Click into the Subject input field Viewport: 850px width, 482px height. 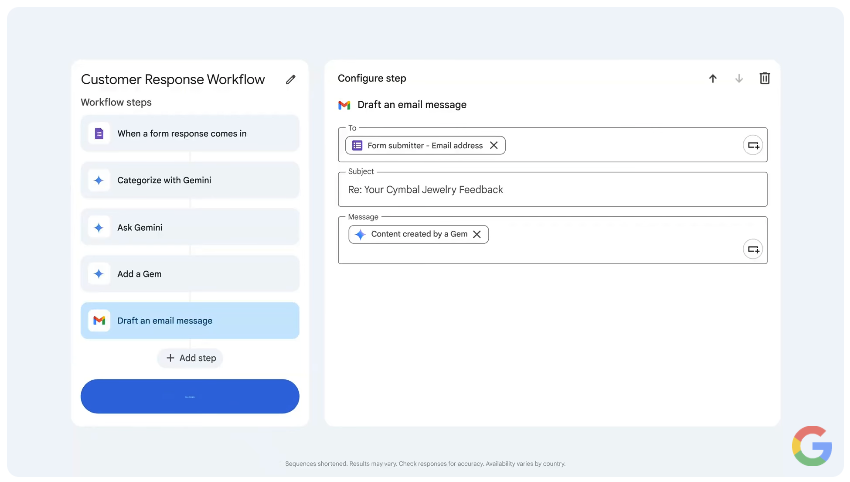[x=552, y=190]
